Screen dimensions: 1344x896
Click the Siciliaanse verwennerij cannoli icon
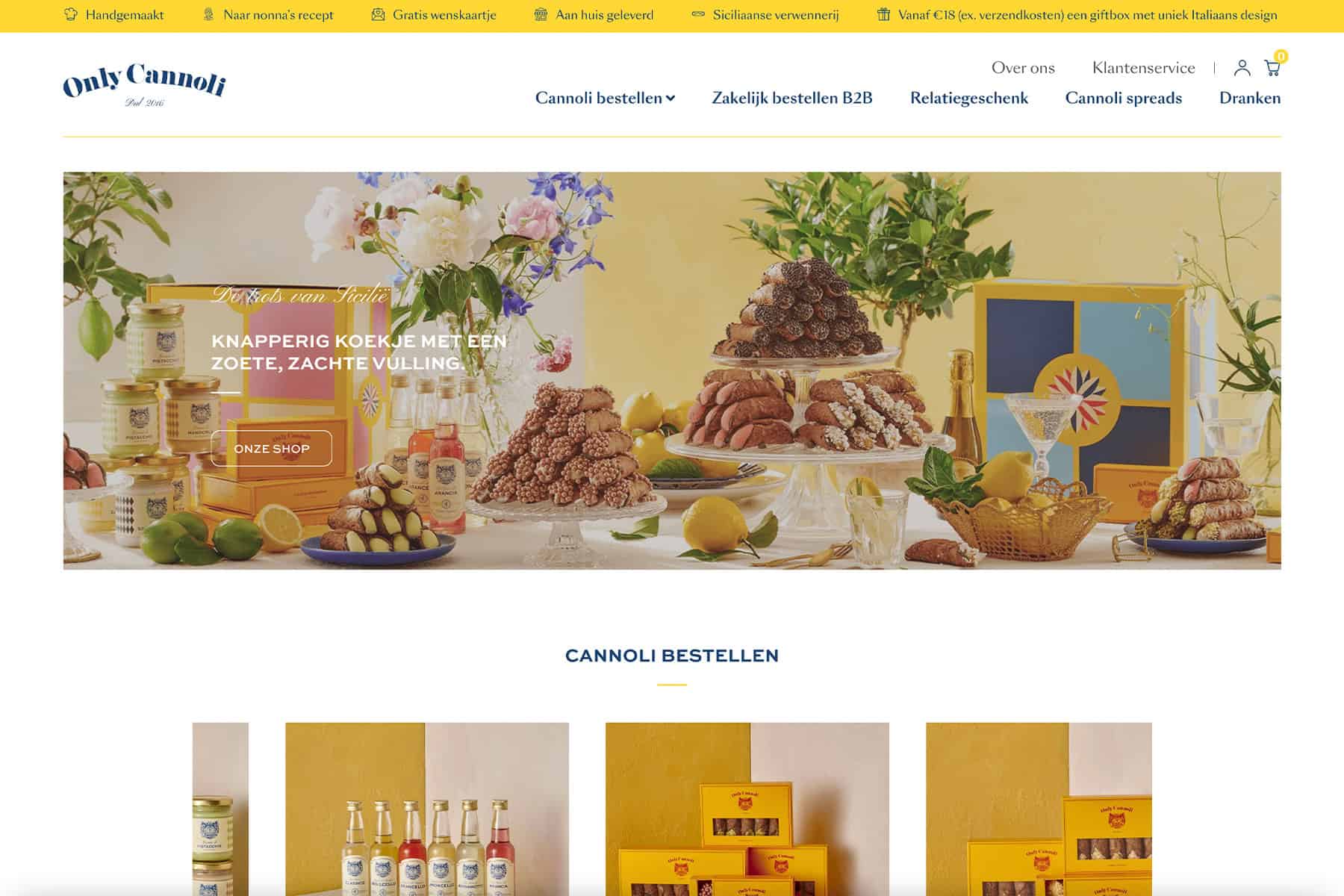698,14
